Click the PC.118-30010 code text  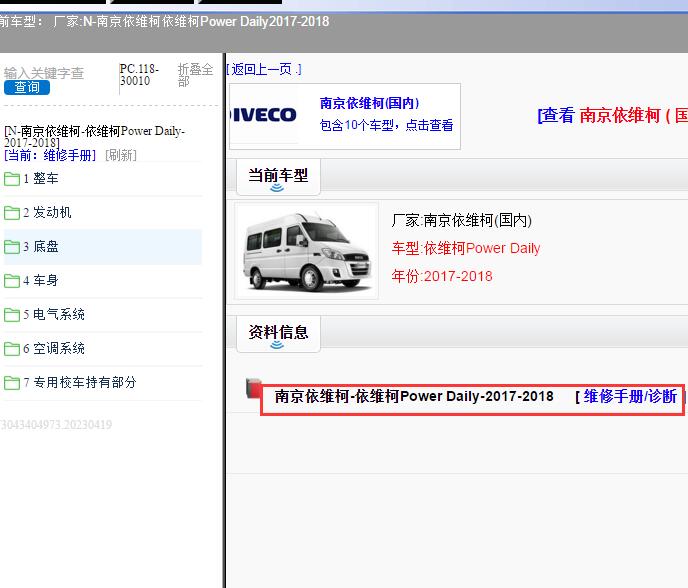(139, 75)
